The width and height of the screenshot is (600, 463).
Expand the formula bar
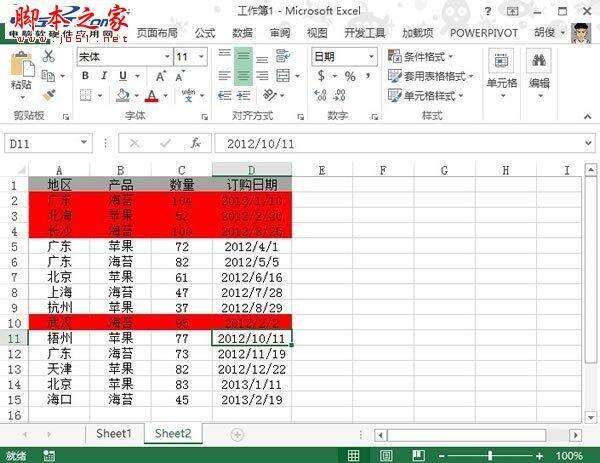(x=588, y=143)
